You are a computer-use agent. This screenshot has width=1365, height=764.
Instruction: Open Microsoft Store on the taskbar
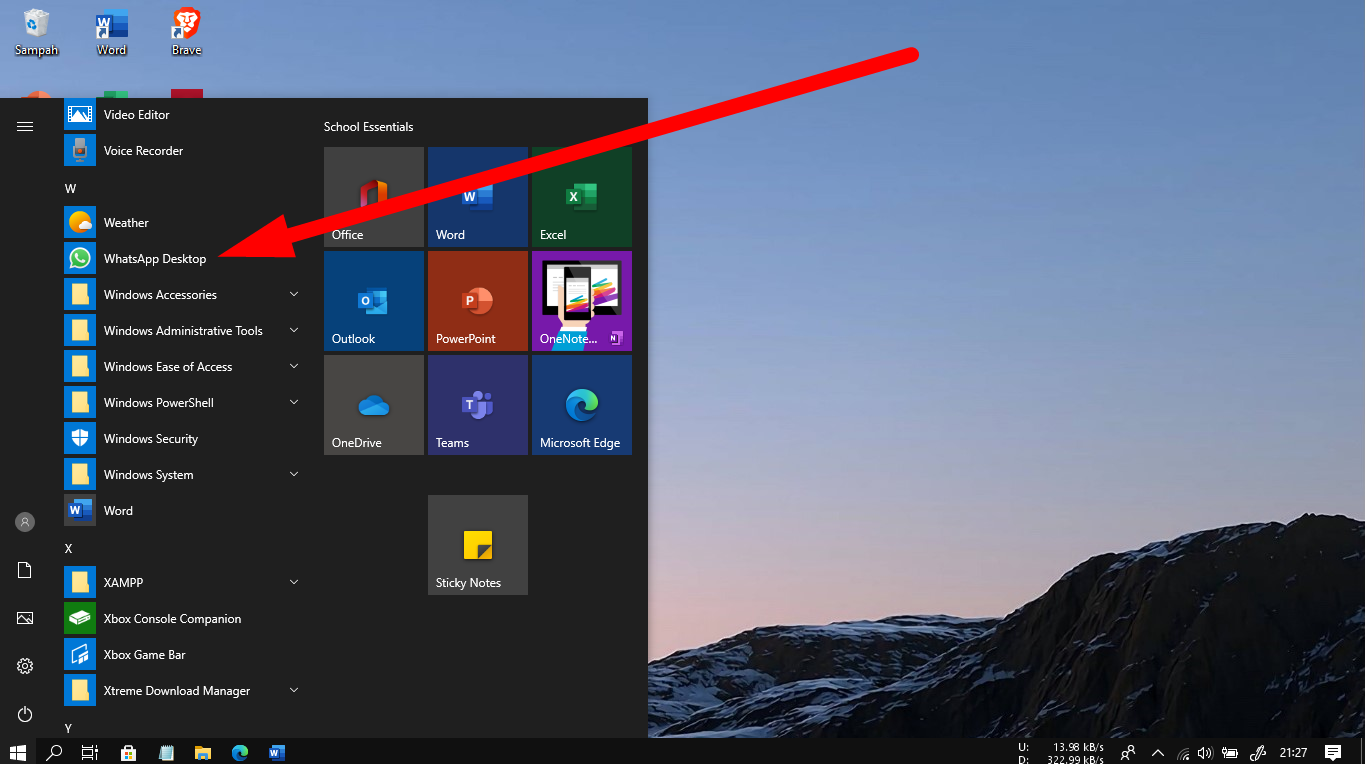(128, 752)
